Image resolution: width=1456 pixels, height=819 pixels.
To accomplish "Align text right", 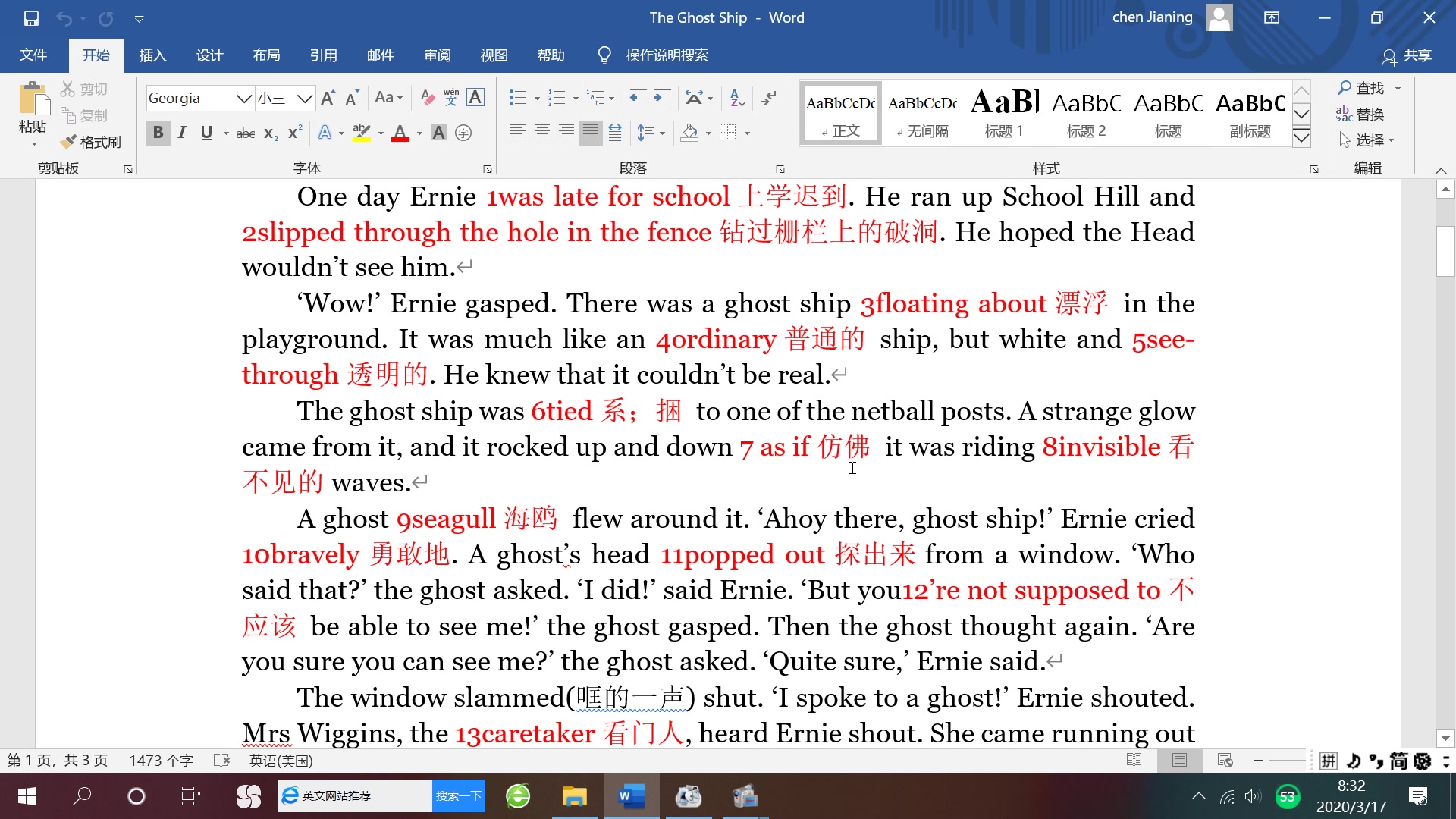I will pyautogui.click(x=566, y=133).
